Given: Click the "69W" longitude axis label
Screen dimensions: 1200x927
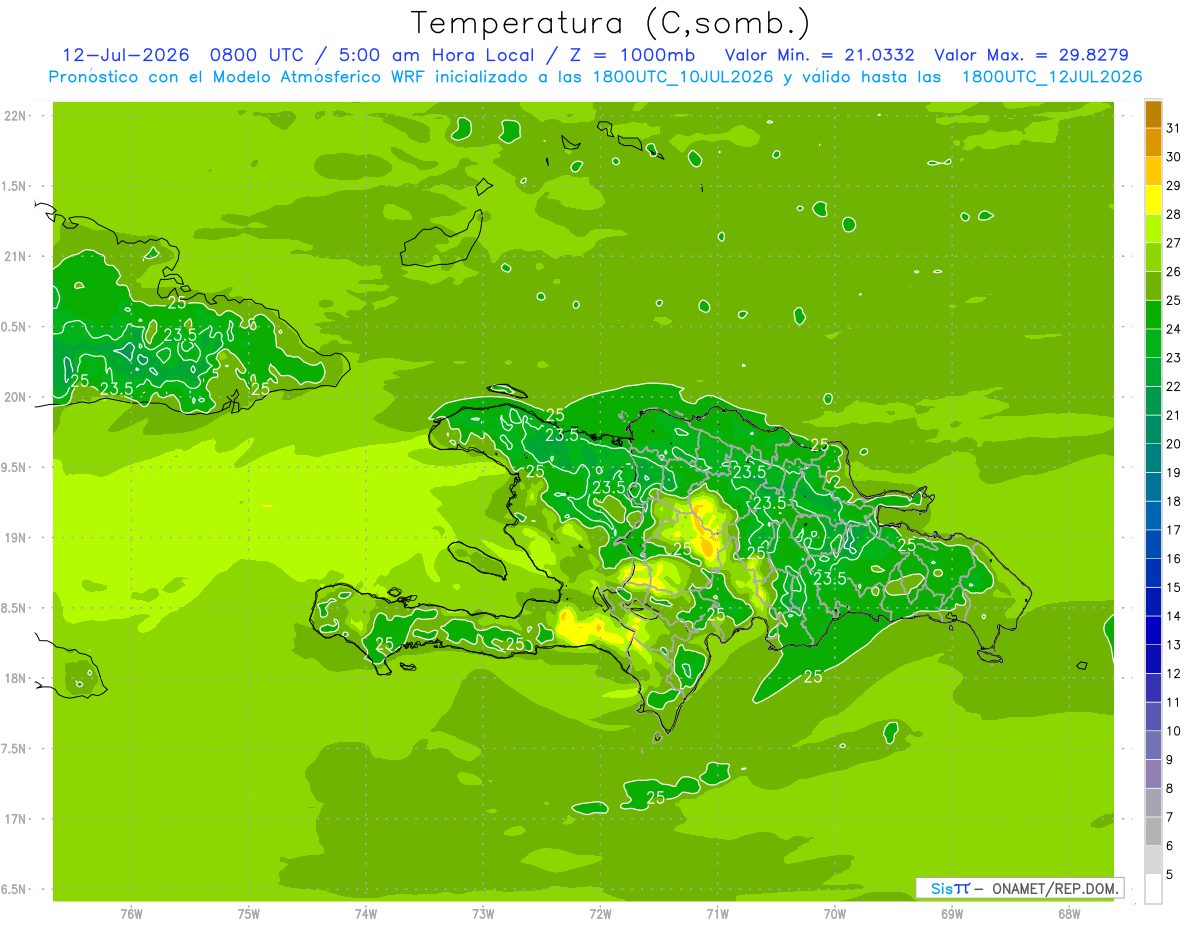Looking at the screenshot, I should click(952, 914).
